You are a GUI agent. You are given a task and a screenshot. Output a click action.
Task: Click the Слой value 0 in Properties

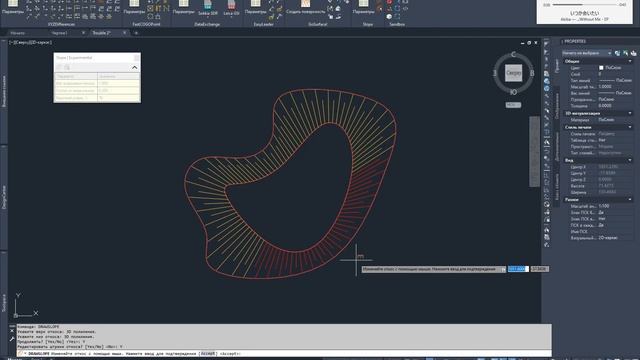[x=600, y=74]
